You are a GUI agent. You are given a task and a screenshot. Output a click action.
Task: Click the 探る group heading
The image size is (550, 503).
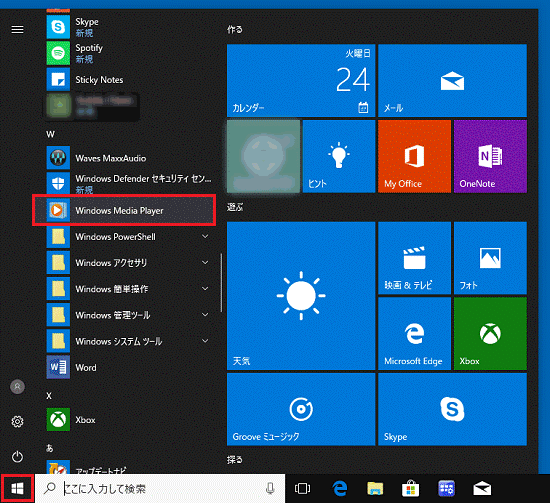pos(234,459)
